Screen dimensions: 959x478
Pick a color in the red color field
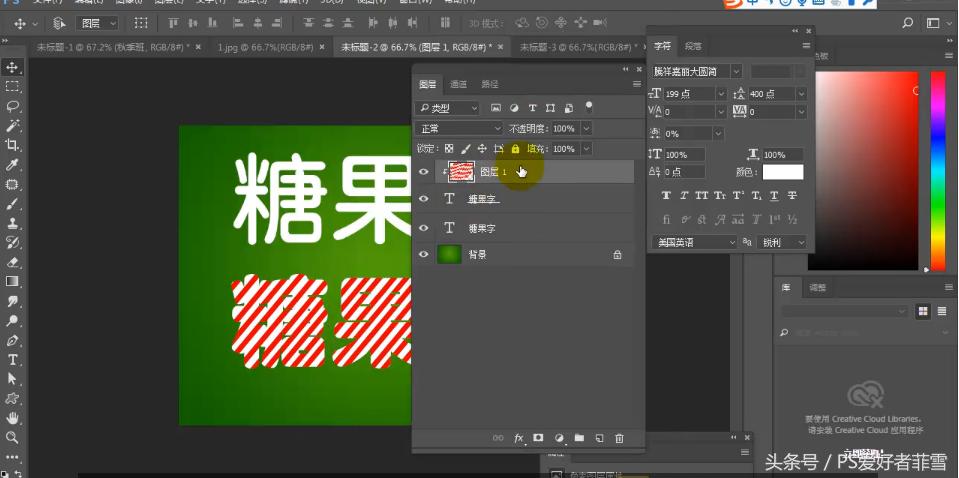click(863, 171)
